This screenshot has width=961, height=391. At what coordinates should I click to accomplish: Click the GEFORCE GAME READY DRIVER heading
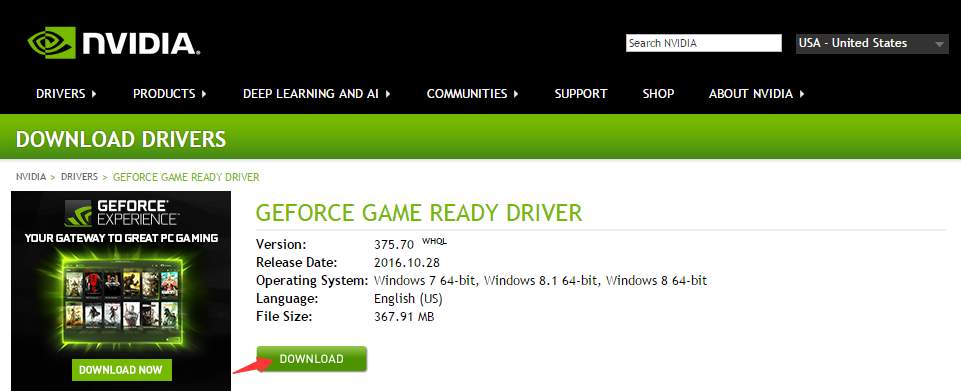[419, 213]
